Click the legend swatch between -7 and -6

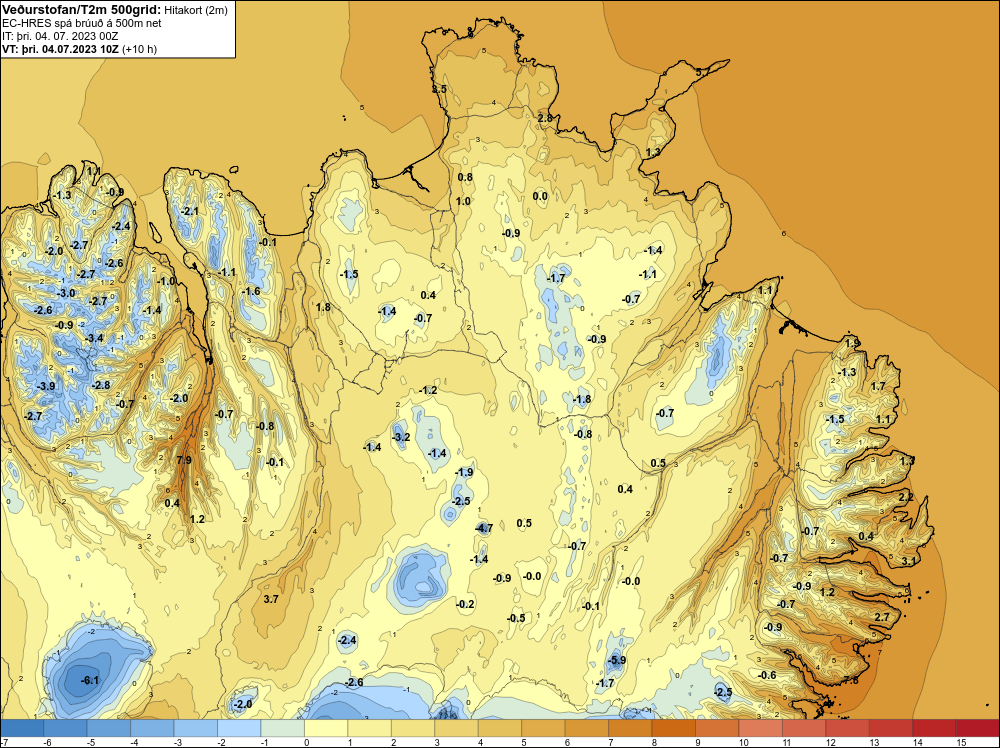click(x=22, y=728)
